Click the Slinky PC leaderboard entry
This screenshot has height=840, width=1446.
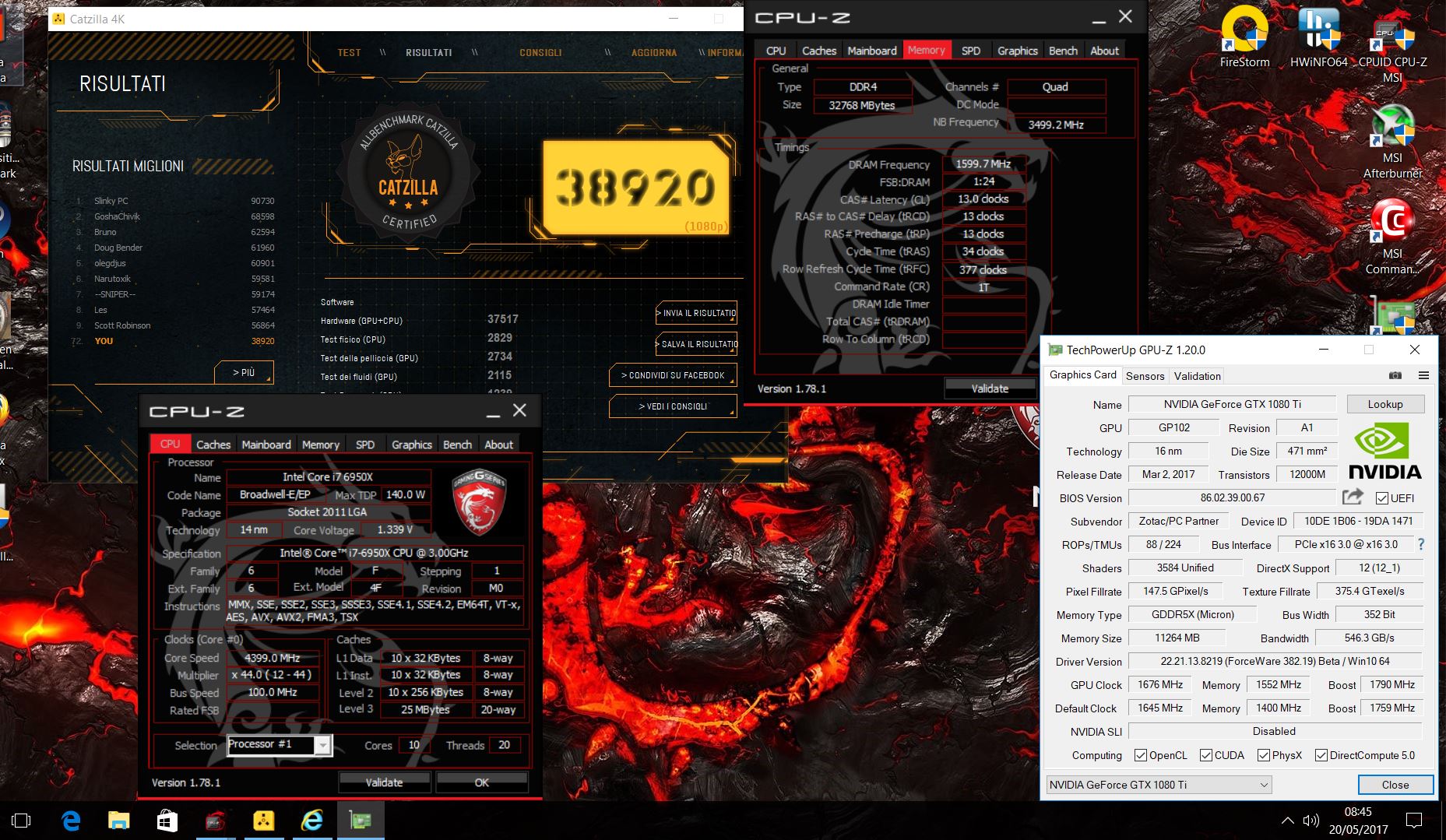point(175,201)
